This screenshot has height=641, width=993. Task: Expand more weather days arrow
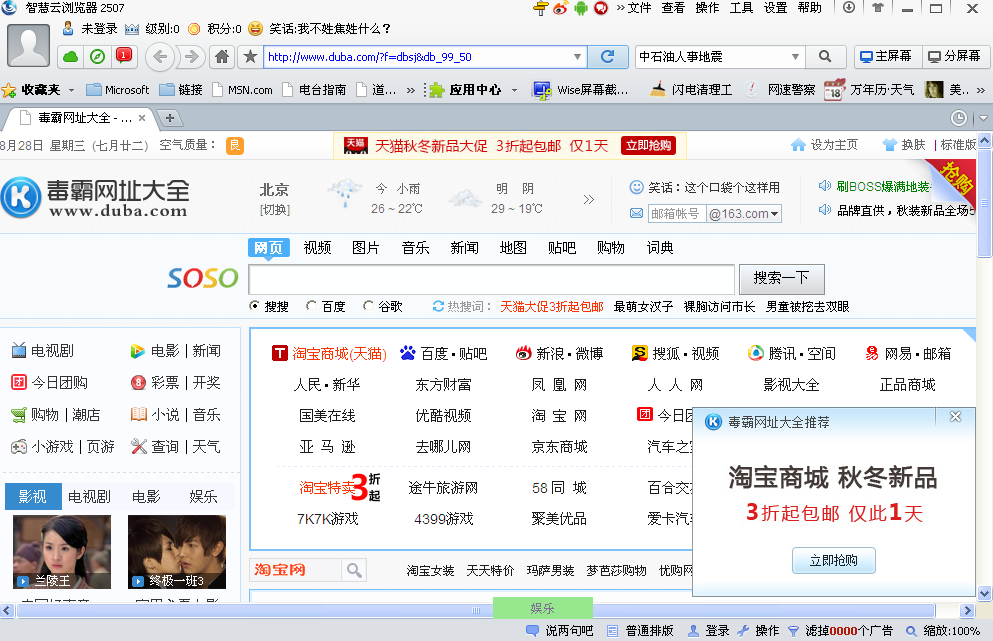click(589, 200)
